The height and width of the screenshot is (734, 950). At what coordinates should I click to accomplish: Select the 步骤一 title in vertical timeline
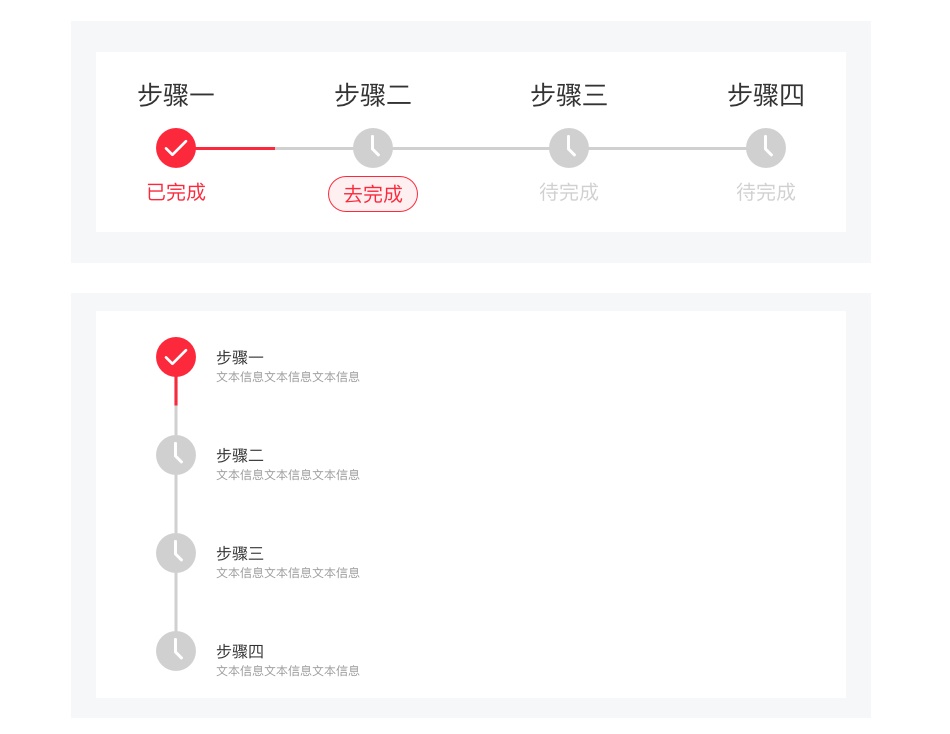(240, 357)
